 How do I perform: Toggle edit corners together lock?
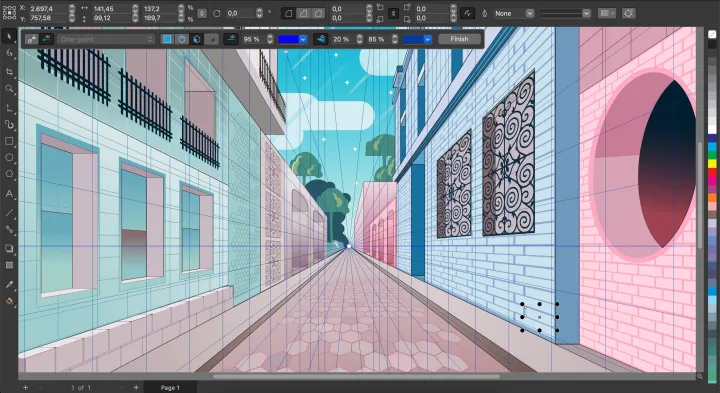coord(393,13)
